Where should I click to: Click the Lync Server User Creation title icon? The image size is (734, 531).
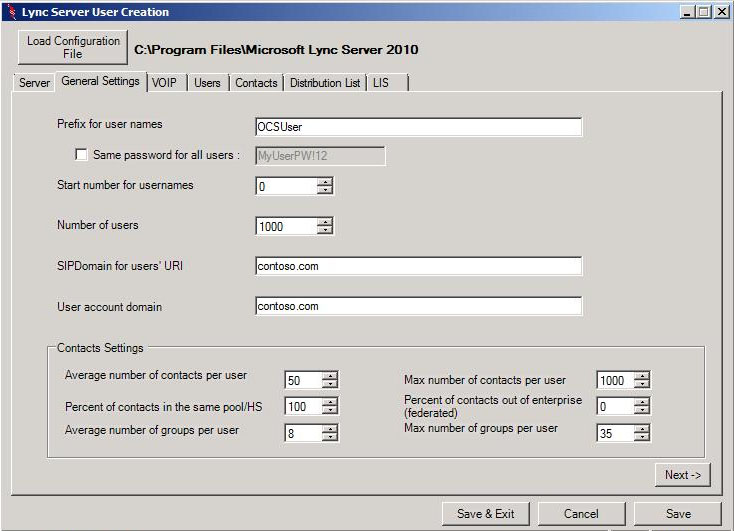click(x=12, y=12)
